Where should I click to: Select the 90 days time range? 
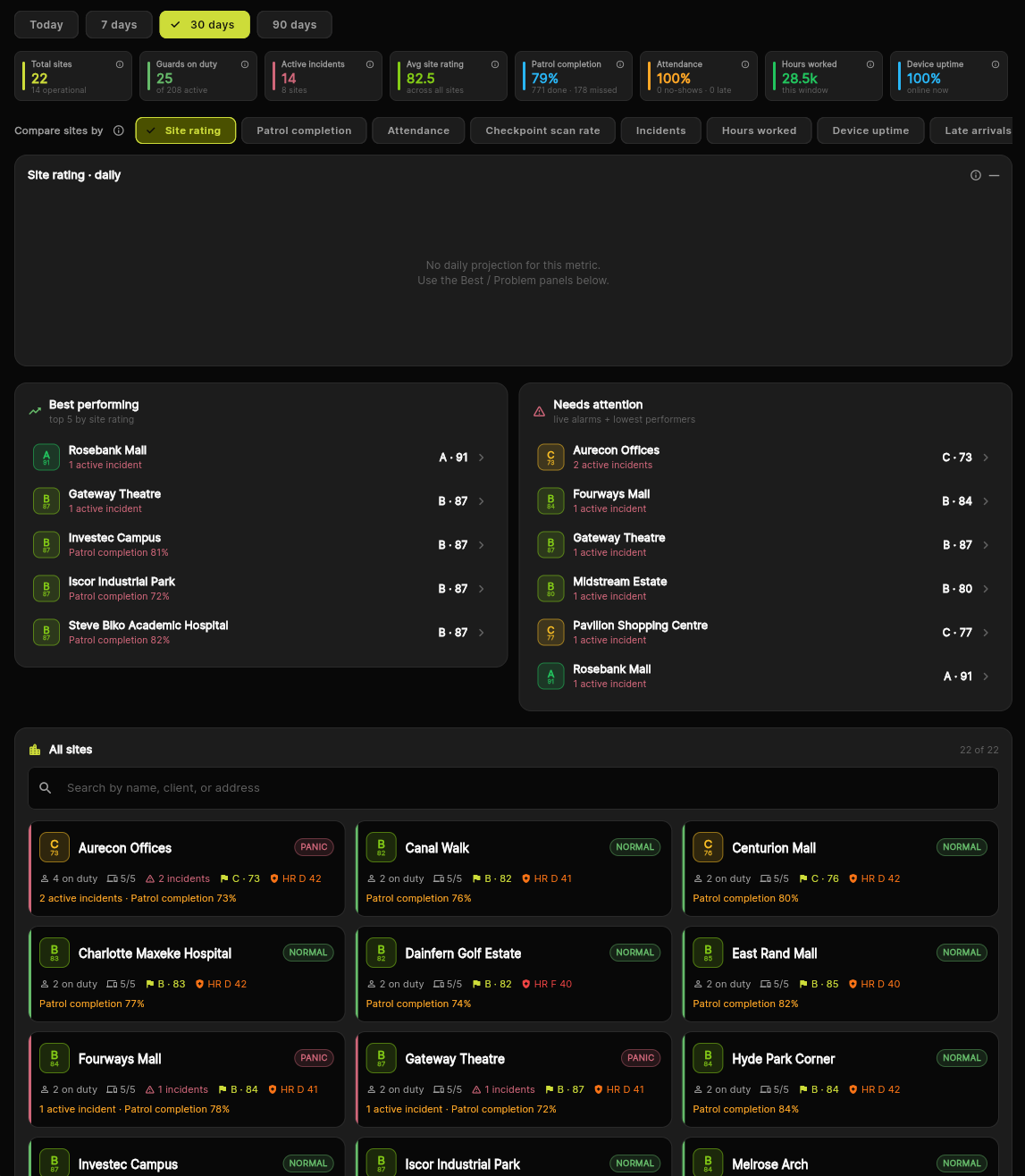click(x=294, y=25)
